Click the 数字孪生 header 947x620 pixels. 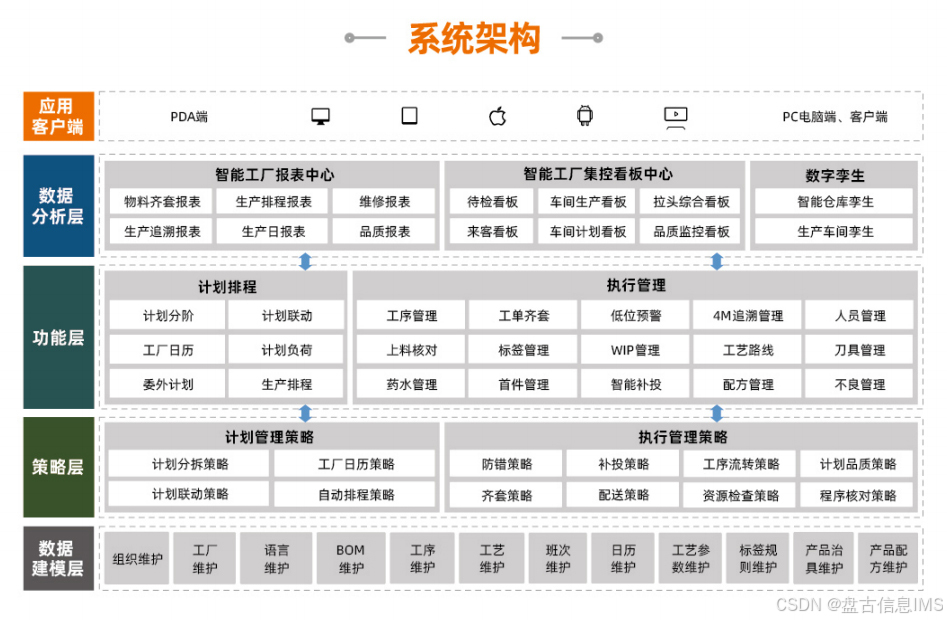[835, 176]
